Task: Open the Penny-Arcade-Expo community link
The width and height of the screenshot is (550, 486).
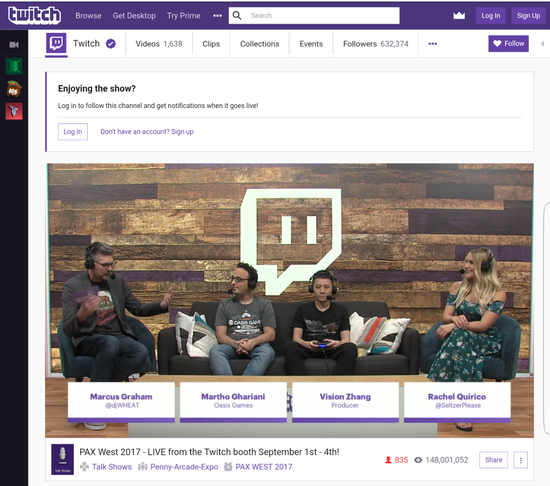Action: pyautogui.click(x=184, y=467)
